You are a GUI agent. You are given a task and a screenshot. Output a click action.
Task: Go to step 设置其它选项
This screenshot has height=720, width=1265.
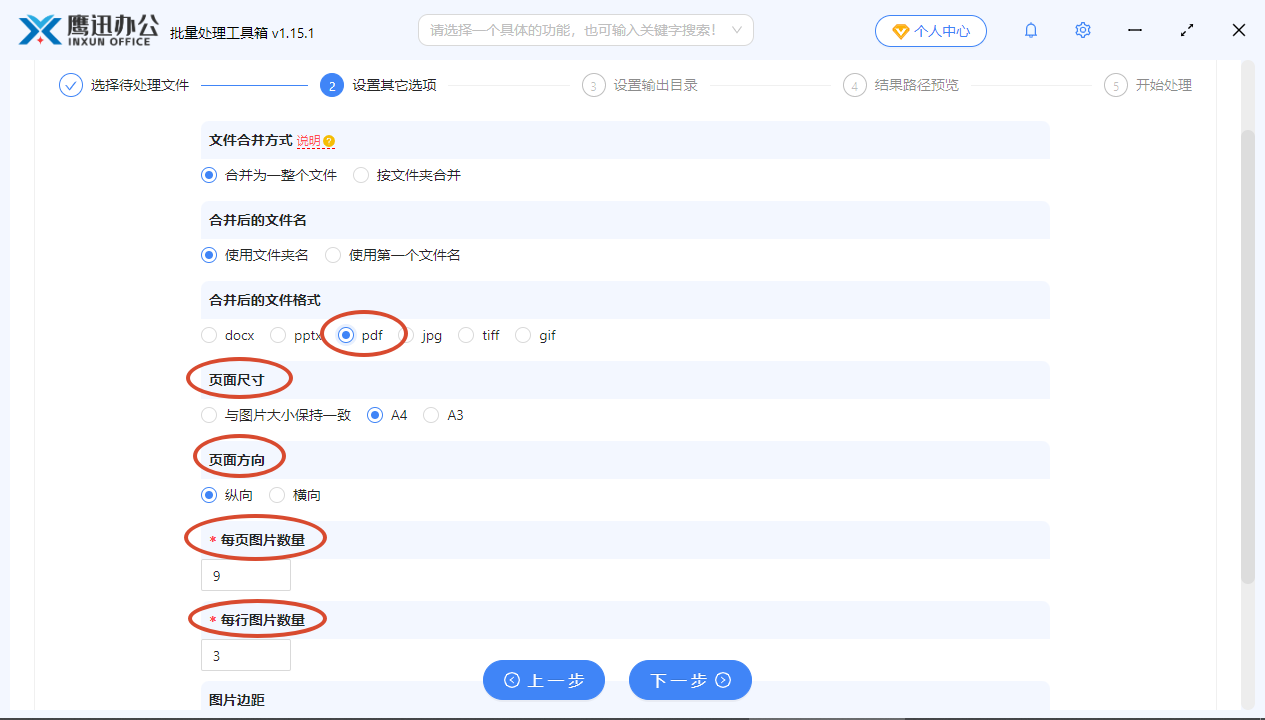click(x=394, y=85)
